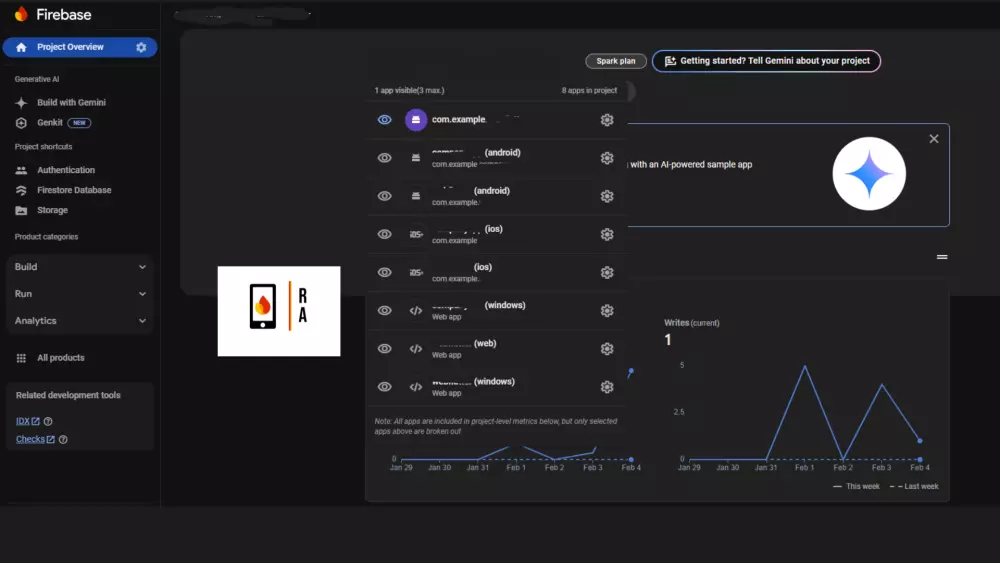Click the Firestore Database icon
Viewport: 1000px width, 563px height.
pos(21,190)
